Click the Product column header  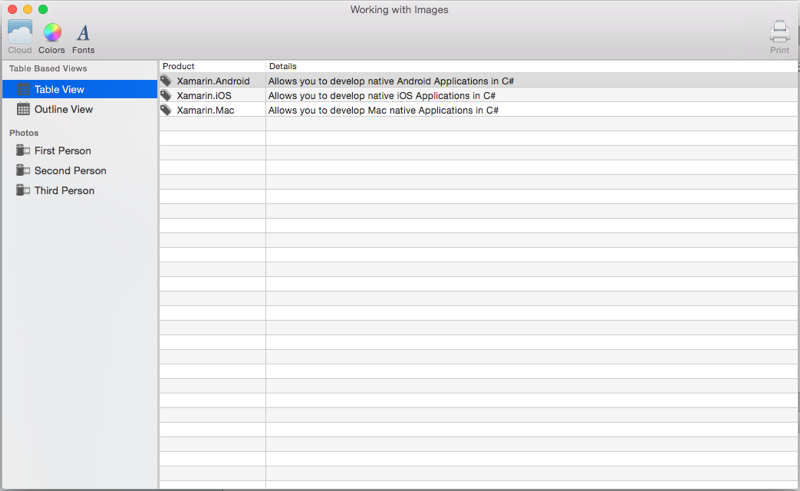click(179, 66)
